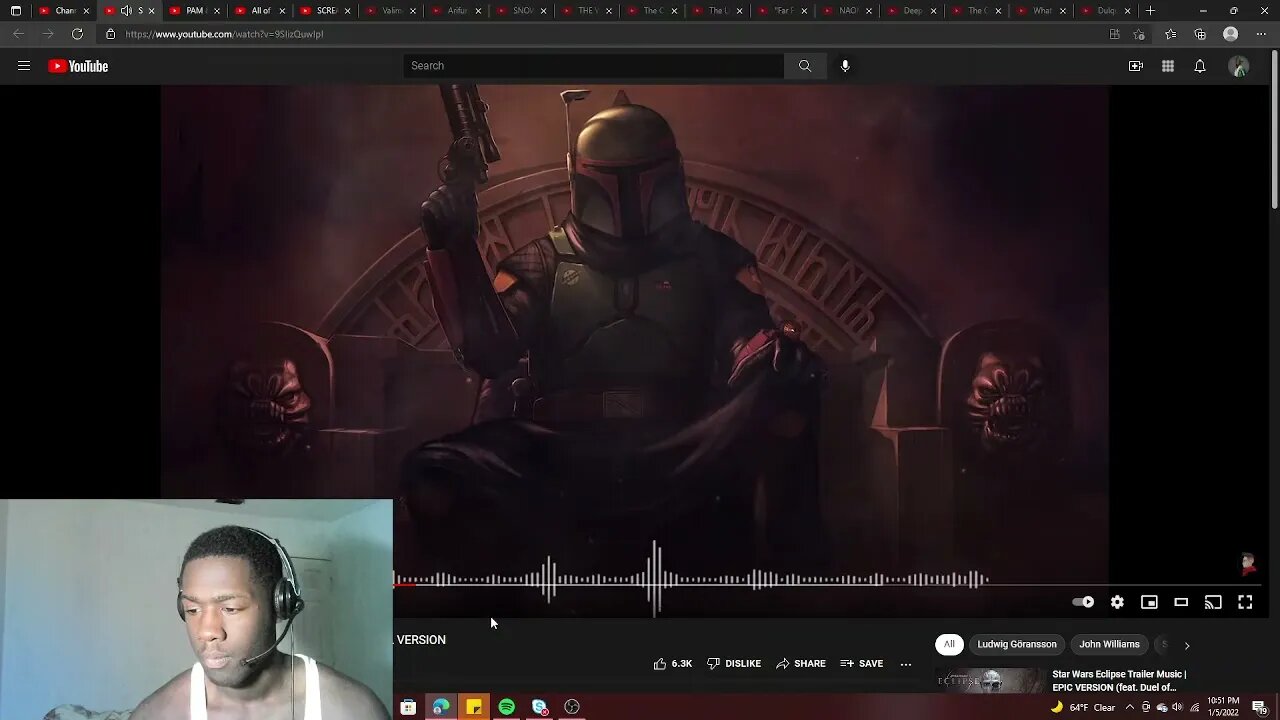Image resolution: width=1280 pixels, height=720 pixels.
Task: Show hidden system tray icons
Action: (x=1130, y=707)
